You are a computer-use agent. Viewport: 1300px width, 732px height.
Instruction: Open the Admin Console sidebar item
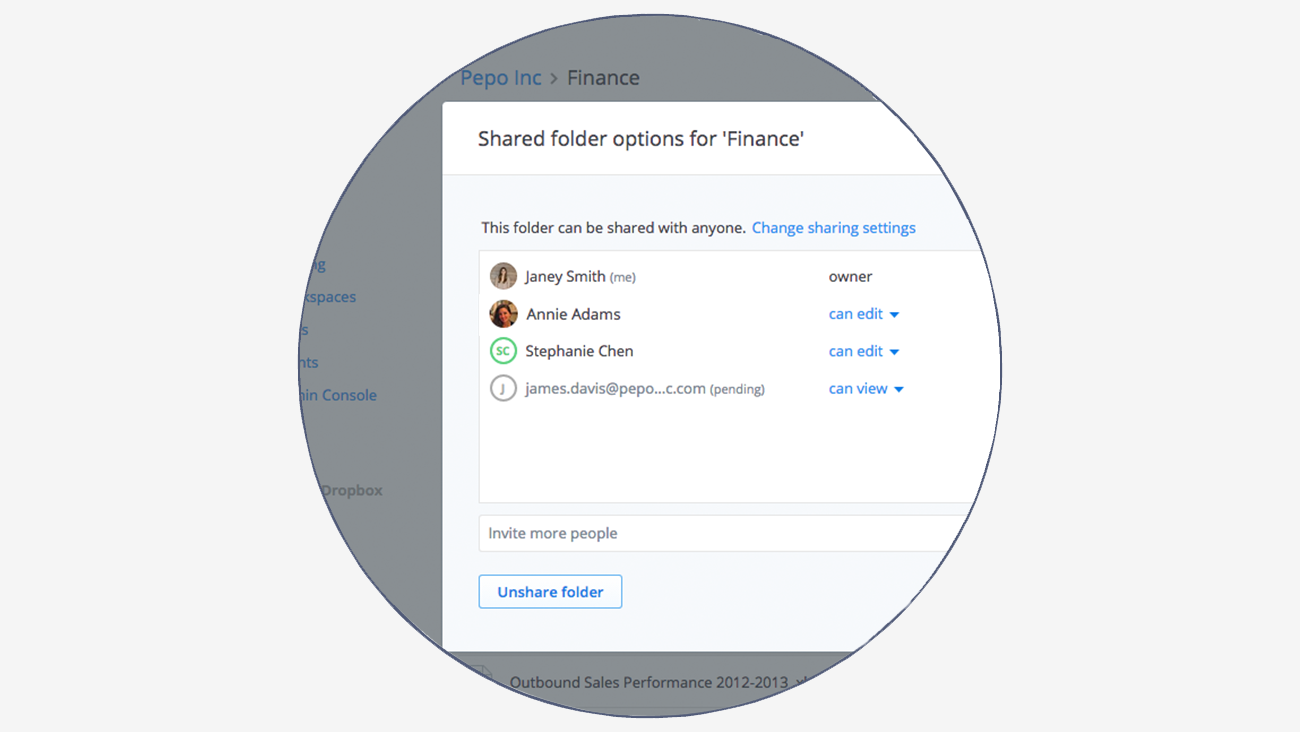point(338,395)
